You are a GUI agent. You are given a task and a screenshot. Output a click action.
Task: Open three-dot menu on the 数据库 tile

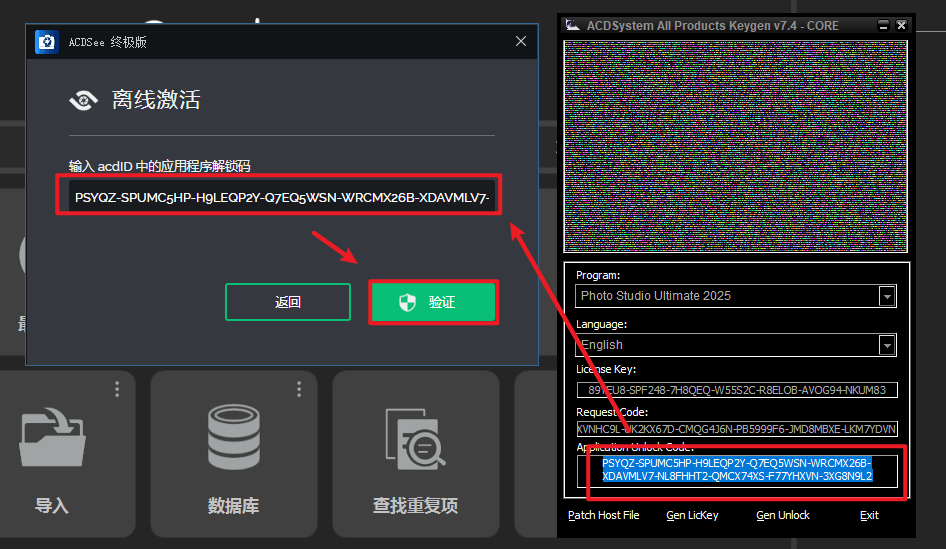click(298, 389)
